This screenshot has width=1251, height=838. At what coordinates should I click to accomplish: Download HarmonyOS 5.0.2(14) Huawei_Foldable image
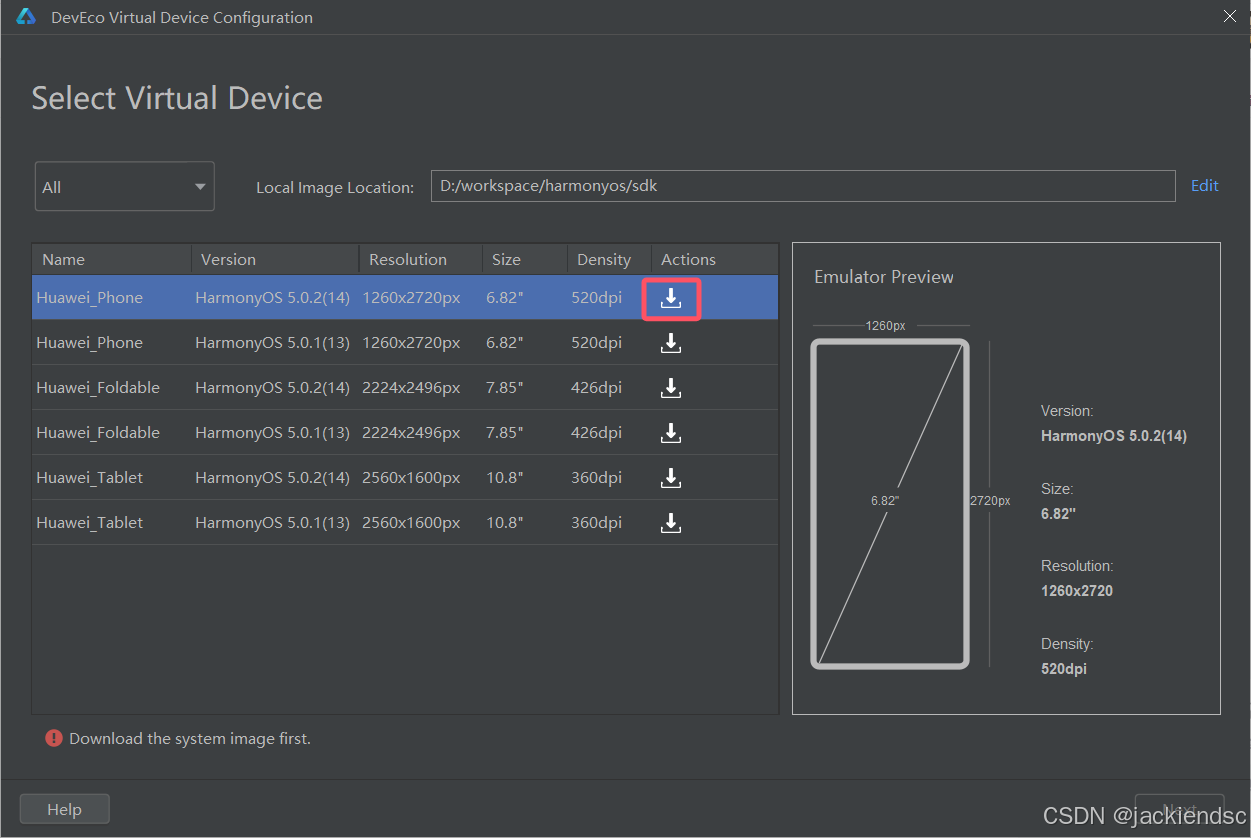(x=671, y=388)
